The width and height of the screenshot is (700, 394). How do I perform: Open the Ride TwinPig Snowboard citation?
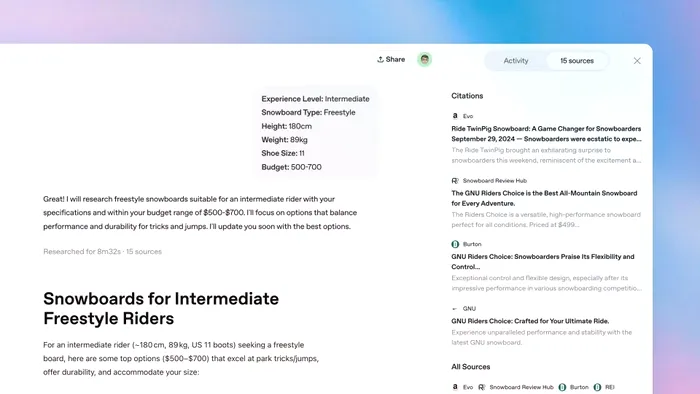(546, 134)
